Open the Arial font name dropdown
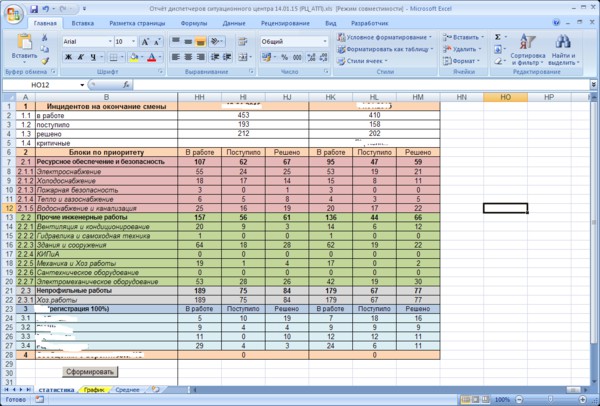600x406 pixels. (x=110, y=41)
